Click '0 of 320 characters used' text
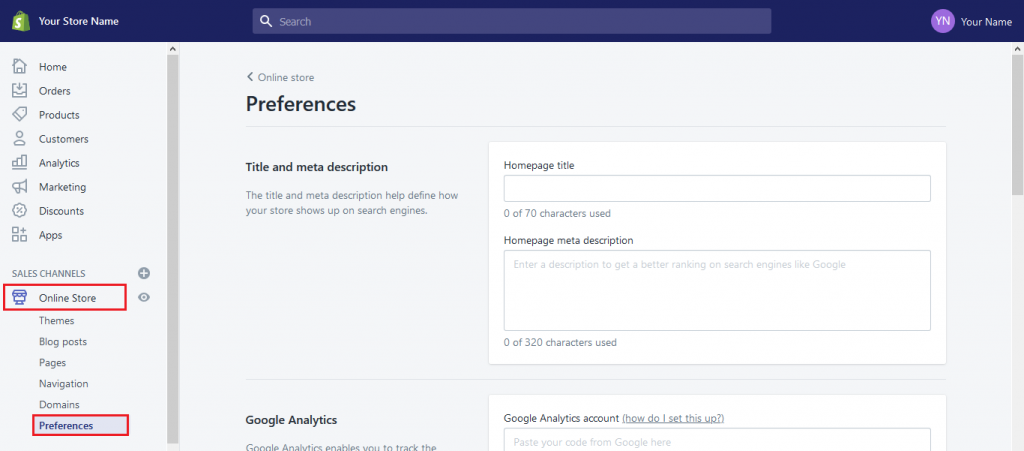The height and width of the screenshot is (451, 1024). pyautogui.click(x=560, y=342)
